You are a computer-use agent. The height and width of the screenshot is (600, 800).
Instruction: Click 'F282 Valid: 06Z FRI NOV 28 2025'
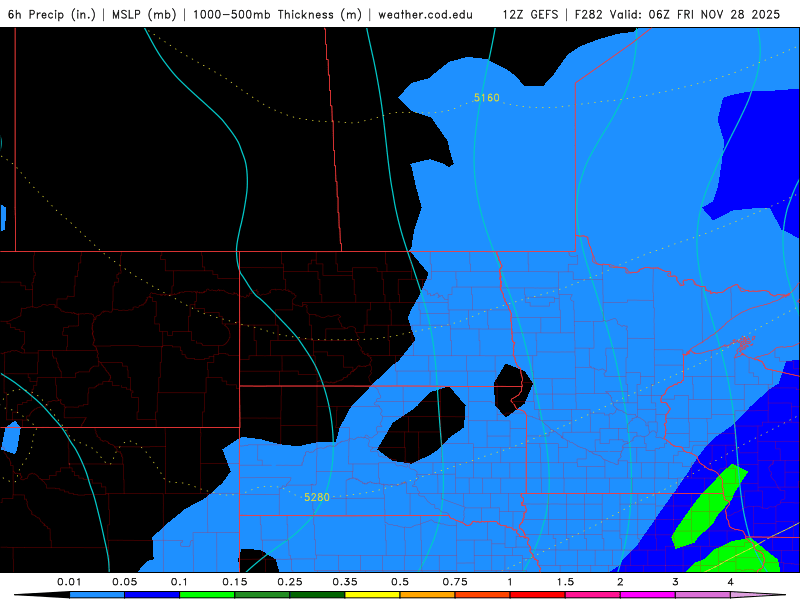coord(677,14)
